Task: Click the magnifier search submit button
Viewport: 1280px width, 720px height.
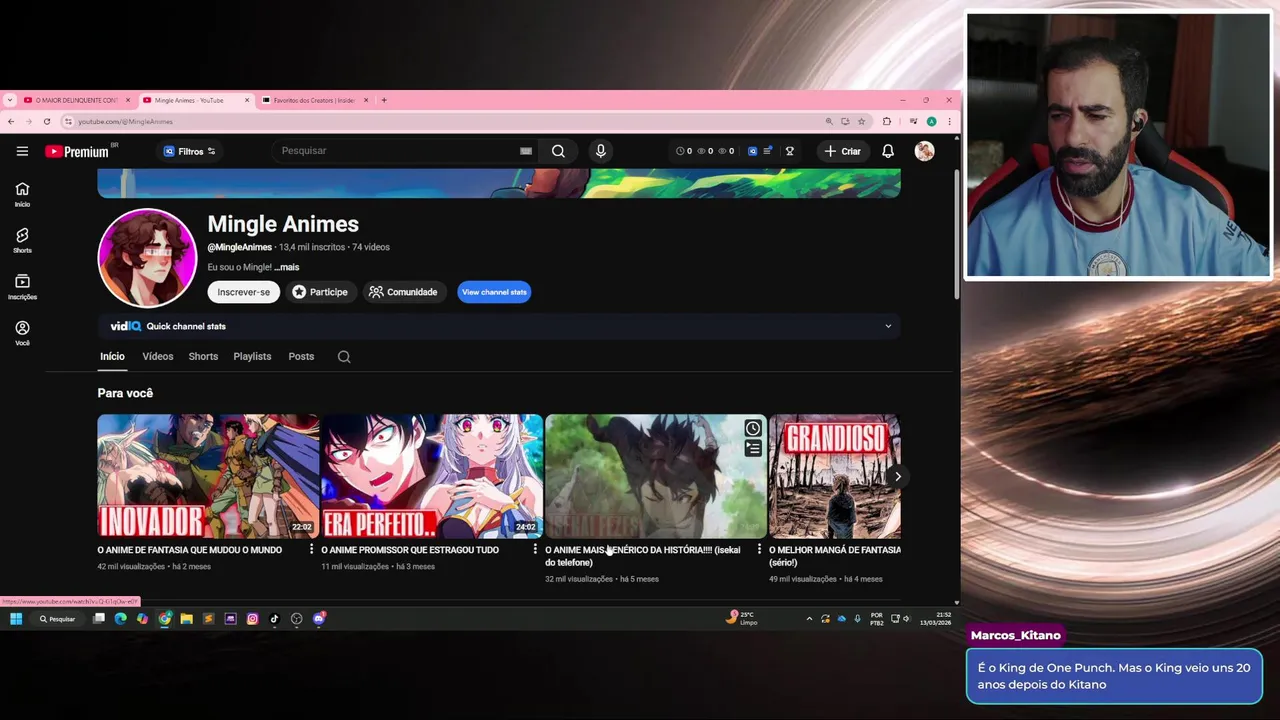Action: point(558,151)
